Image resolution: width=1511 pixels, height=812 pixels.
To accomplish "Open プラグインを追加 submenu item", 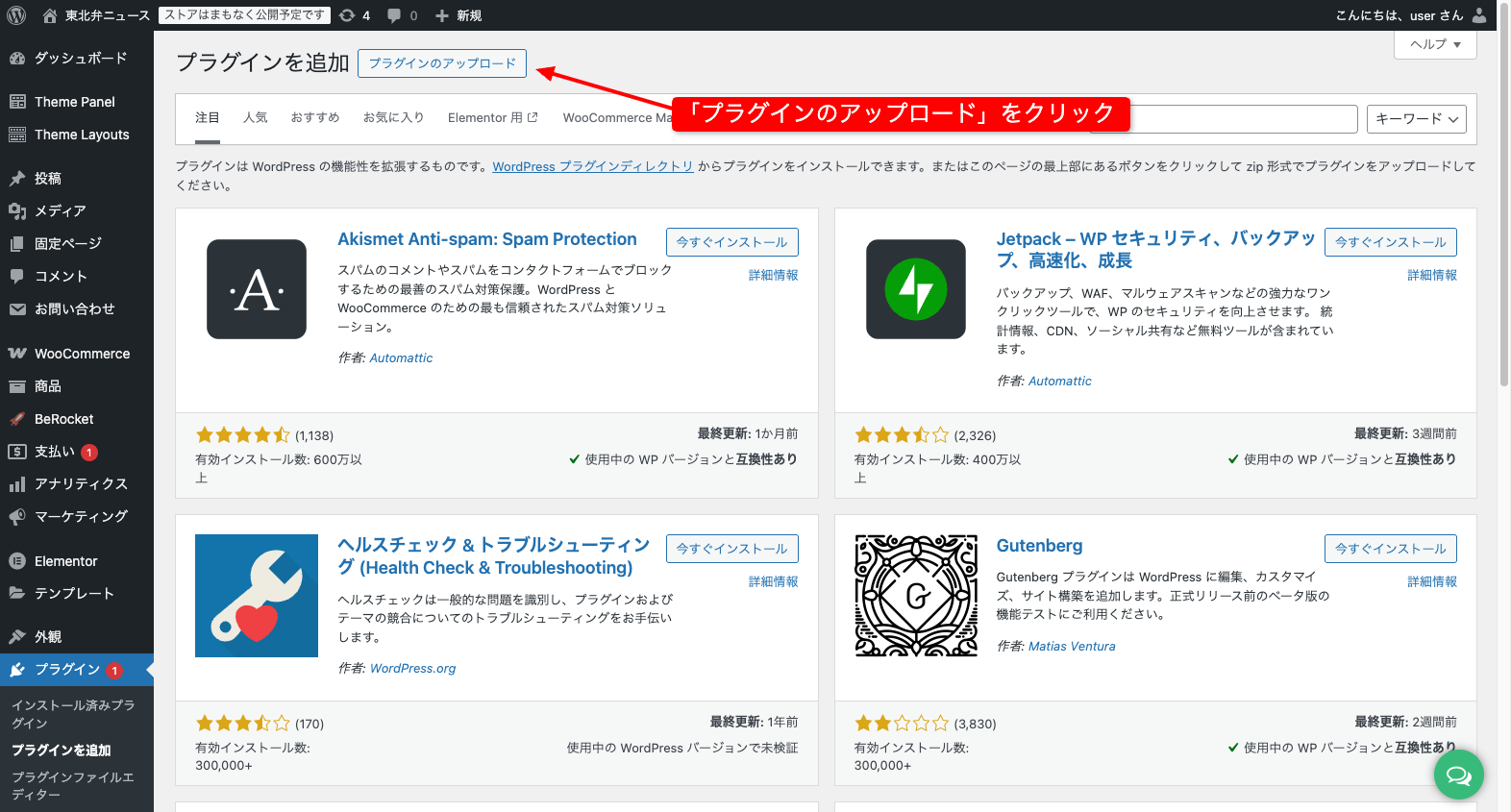I will pos(62,750).
